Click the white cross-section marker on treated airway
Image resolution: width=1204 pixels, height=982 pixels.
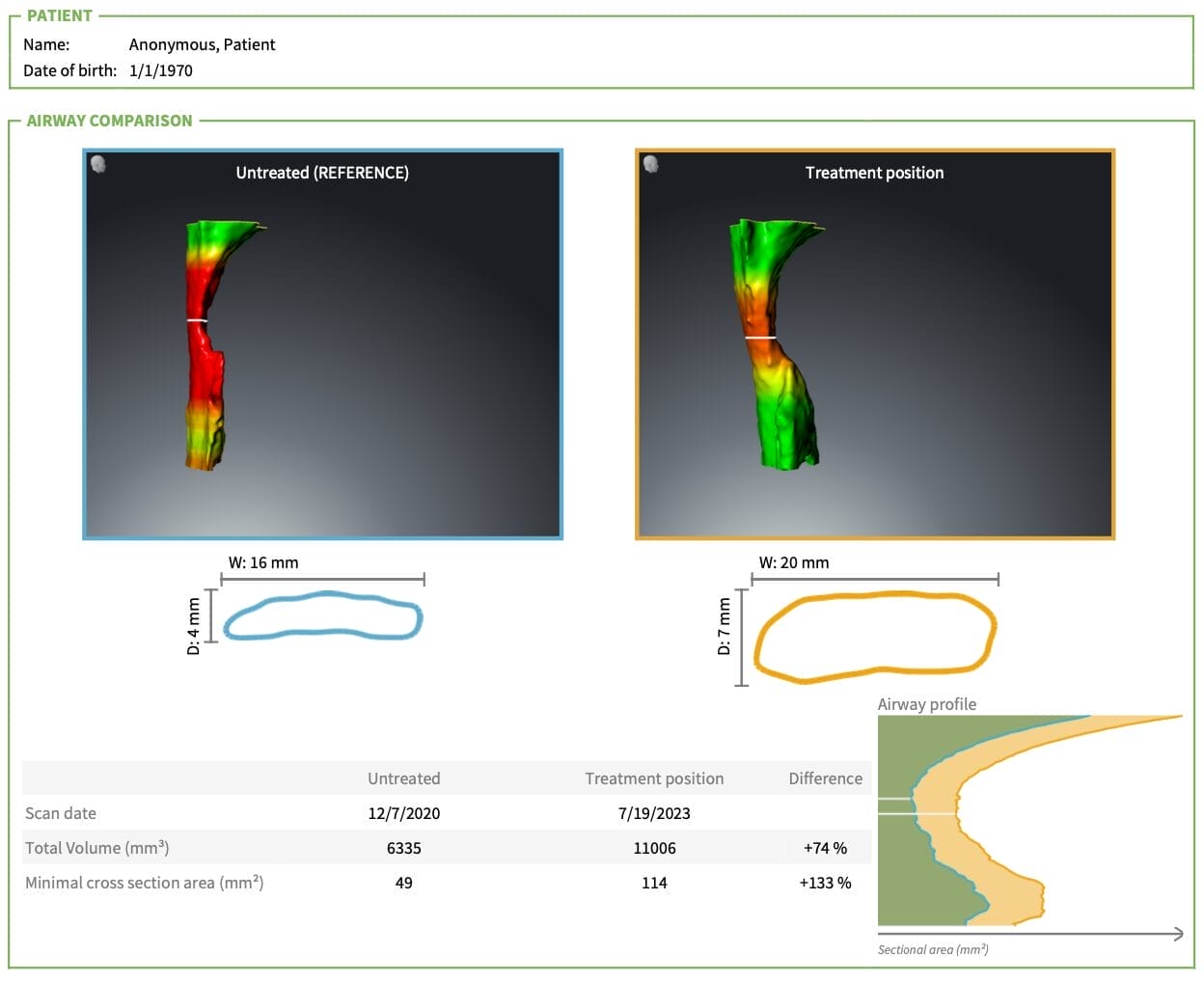tap(759, 339)
